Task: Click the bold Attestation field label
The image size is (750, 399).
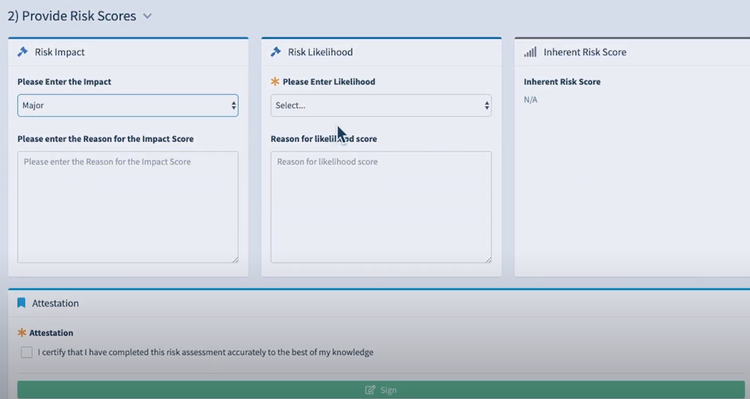Action: 51,333
